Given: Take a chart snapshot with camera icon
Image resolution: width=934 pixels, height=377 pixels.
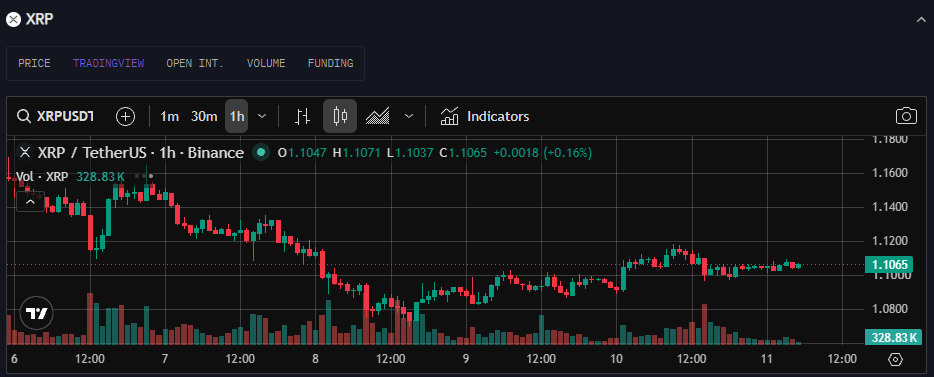Looking at the screenshot, I should [x=906, y=116].
